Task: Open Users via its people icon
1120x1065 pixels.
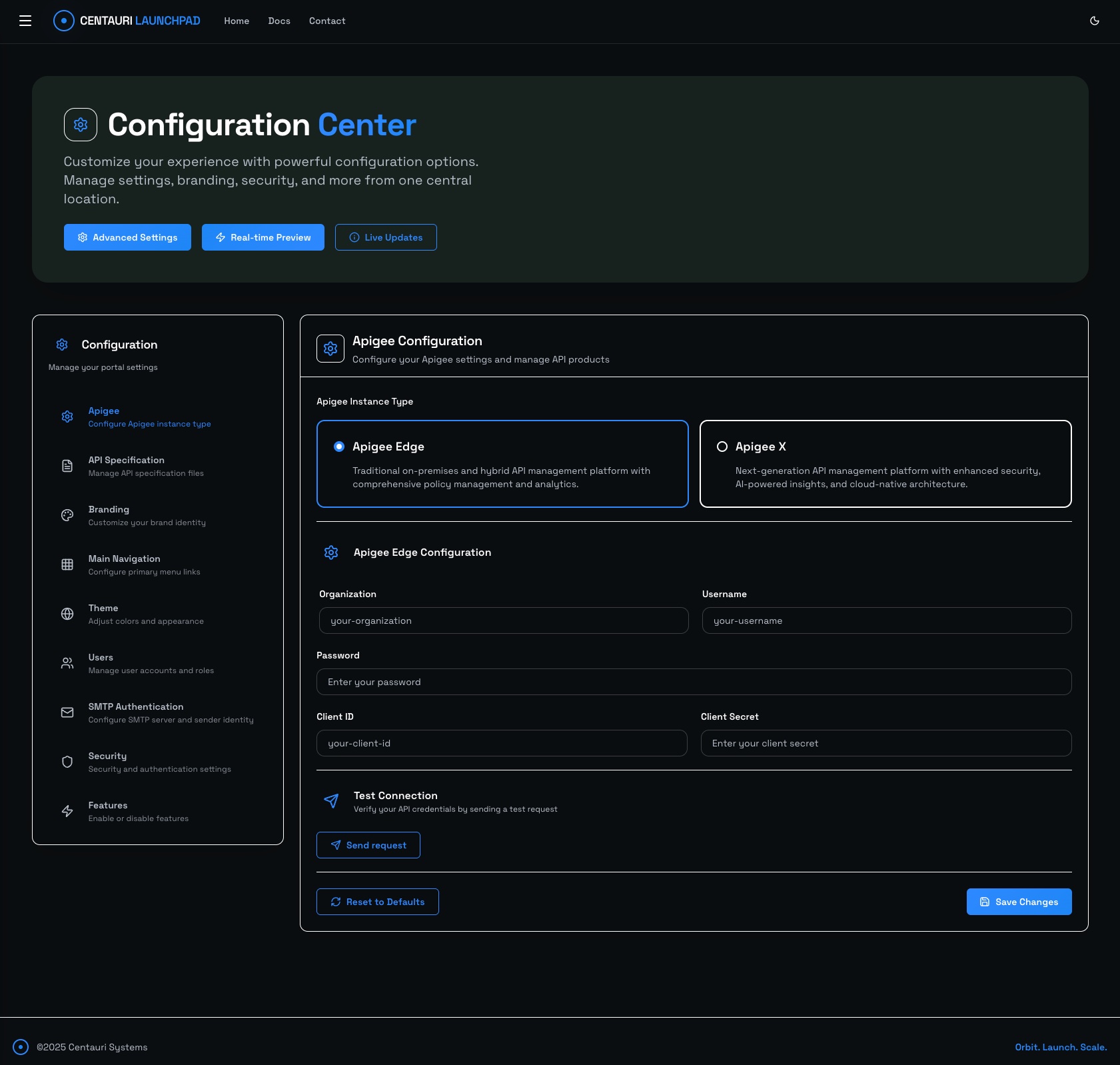Action: click(x=67, y=663)
